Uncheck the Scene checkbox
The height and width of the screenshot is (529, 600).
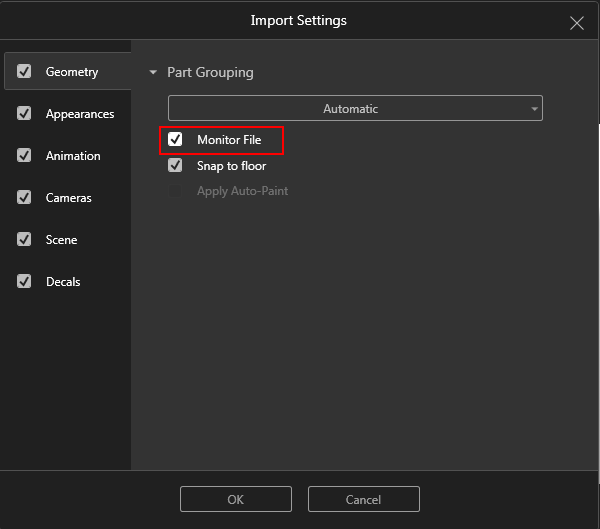[x=24, y=239]
